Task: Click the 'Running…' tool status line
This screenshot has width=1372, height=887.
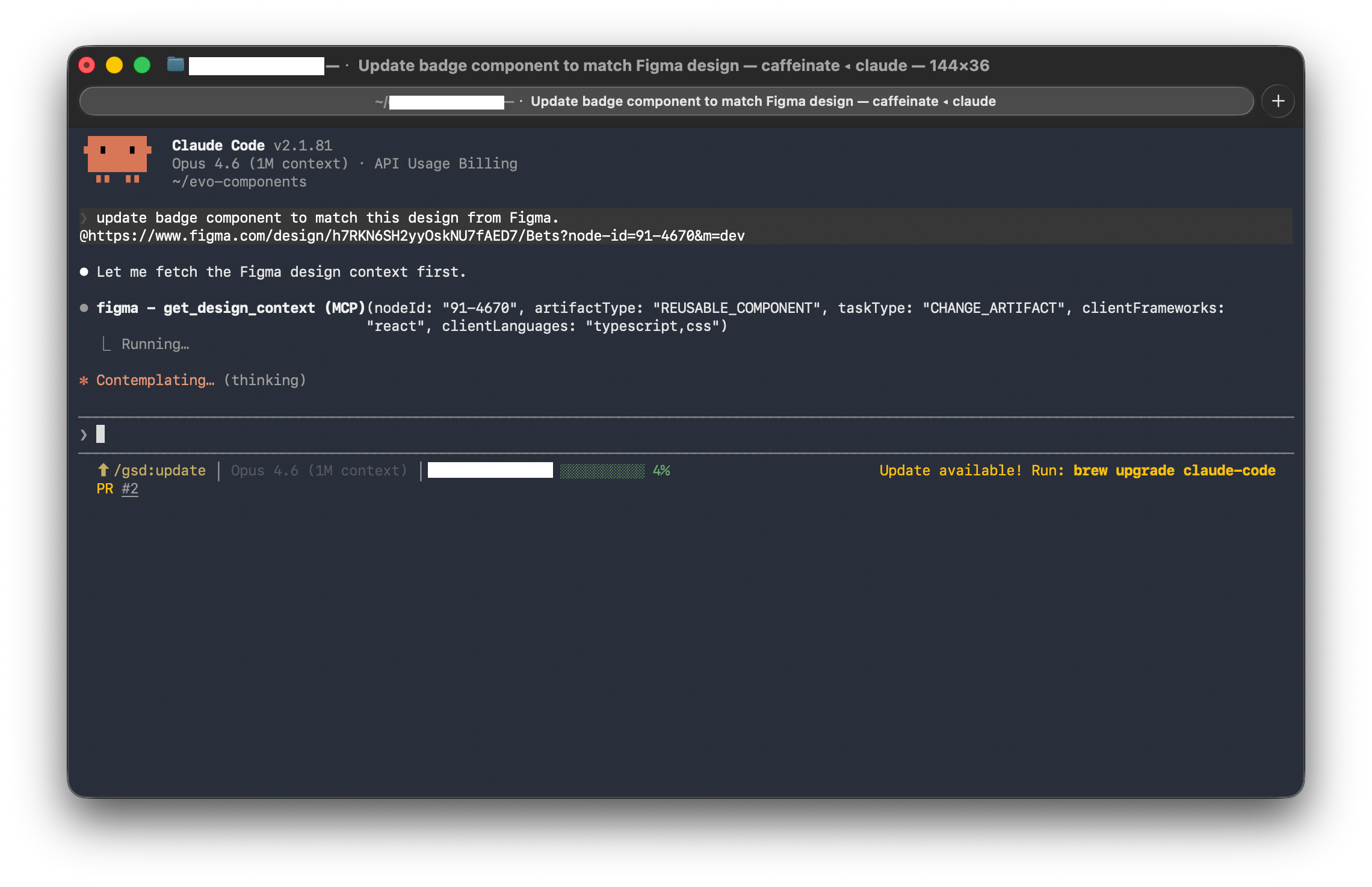Action: pos(155,344)
